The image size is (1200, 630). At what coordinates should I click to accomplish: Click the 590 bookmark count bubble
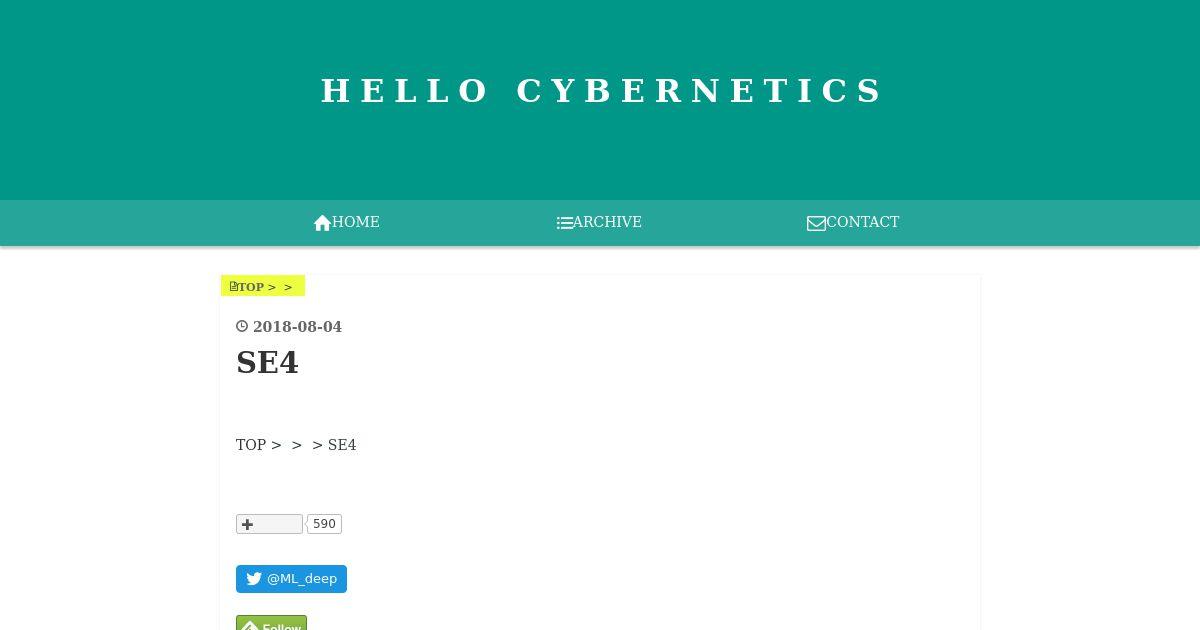(324, 524)
